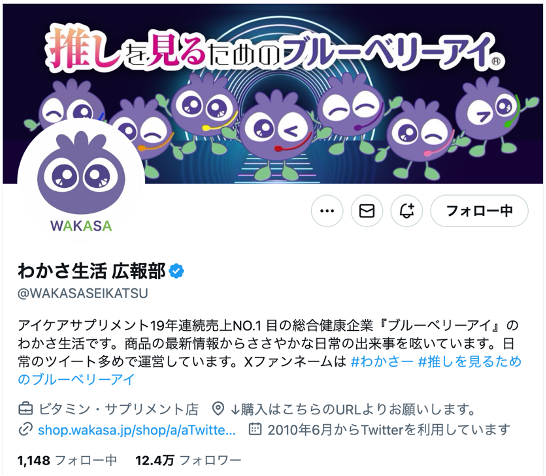Click the briefcase category icon
546x476 pixels.
point(25,409)
